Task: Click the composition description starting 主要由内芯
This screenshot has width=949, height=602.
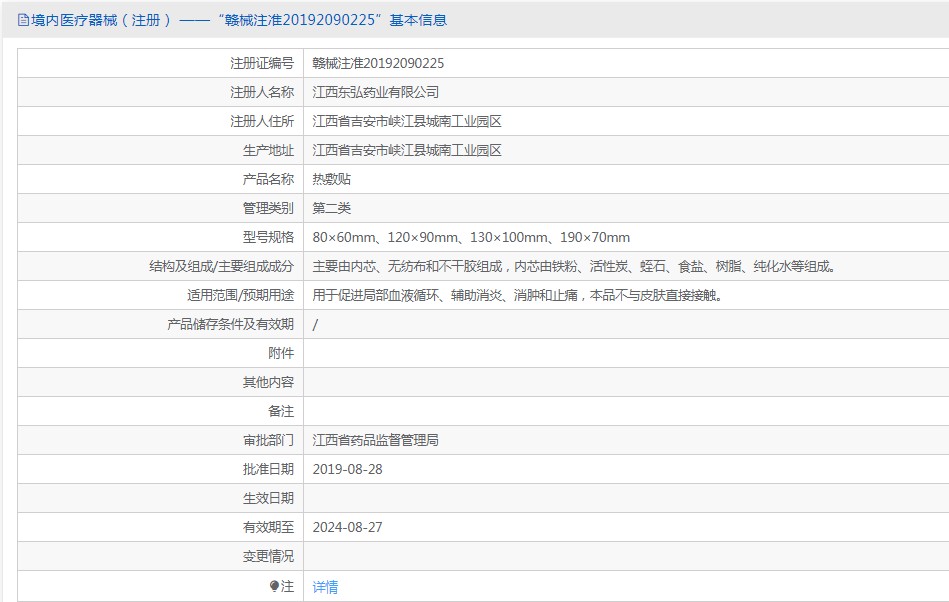Action: coord(574,266)
